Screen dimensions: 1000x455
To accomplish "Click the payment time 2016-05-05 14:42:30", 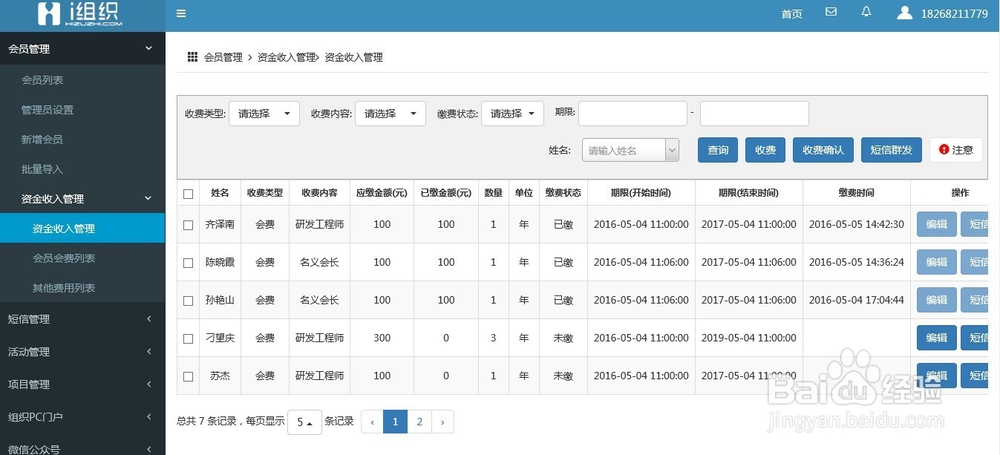I will pyautogui.click(x=857, y=225).
